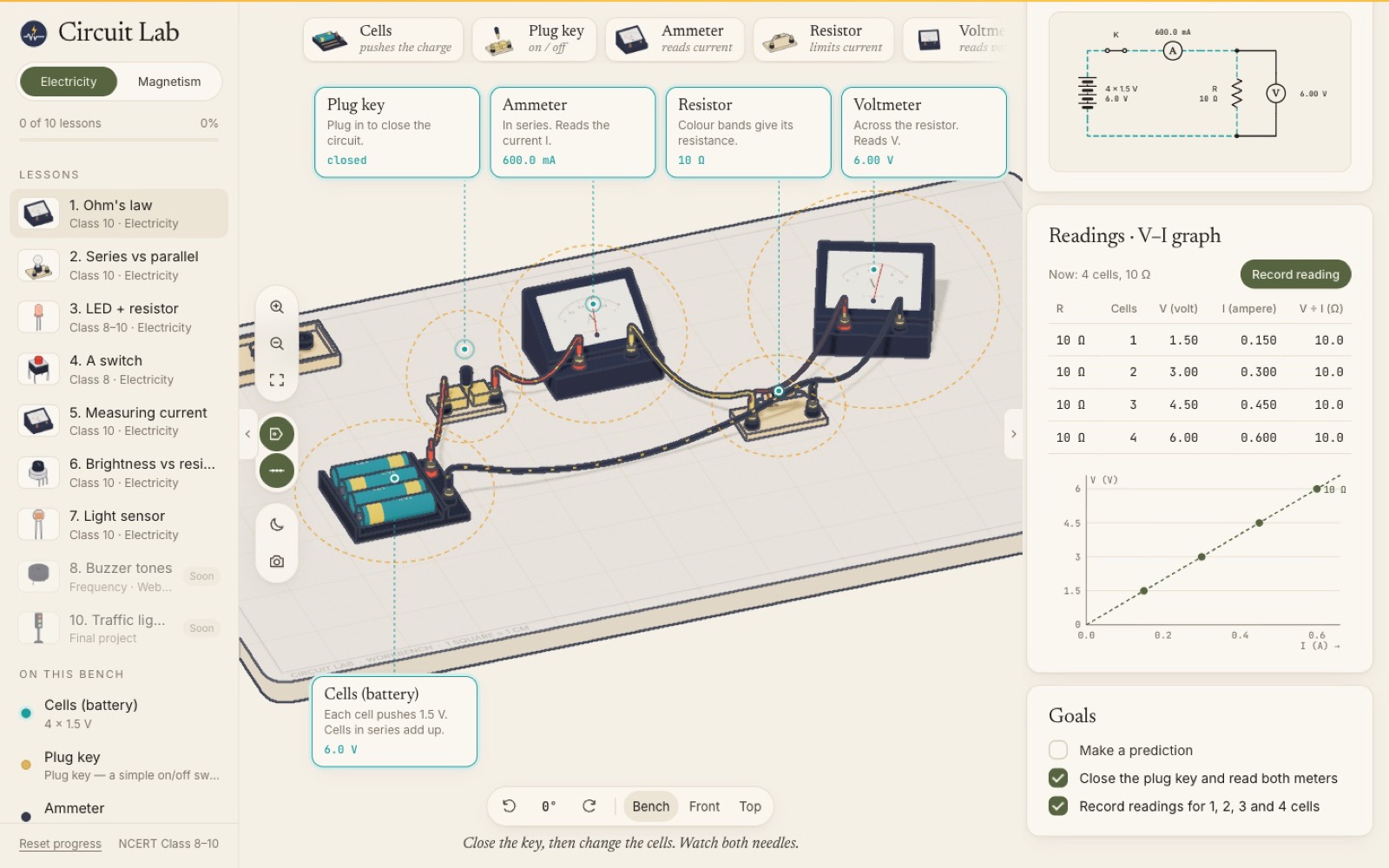The image size is (1389, 868).
Task: Switch to the Top view
Action: click(x=750, y=806)
